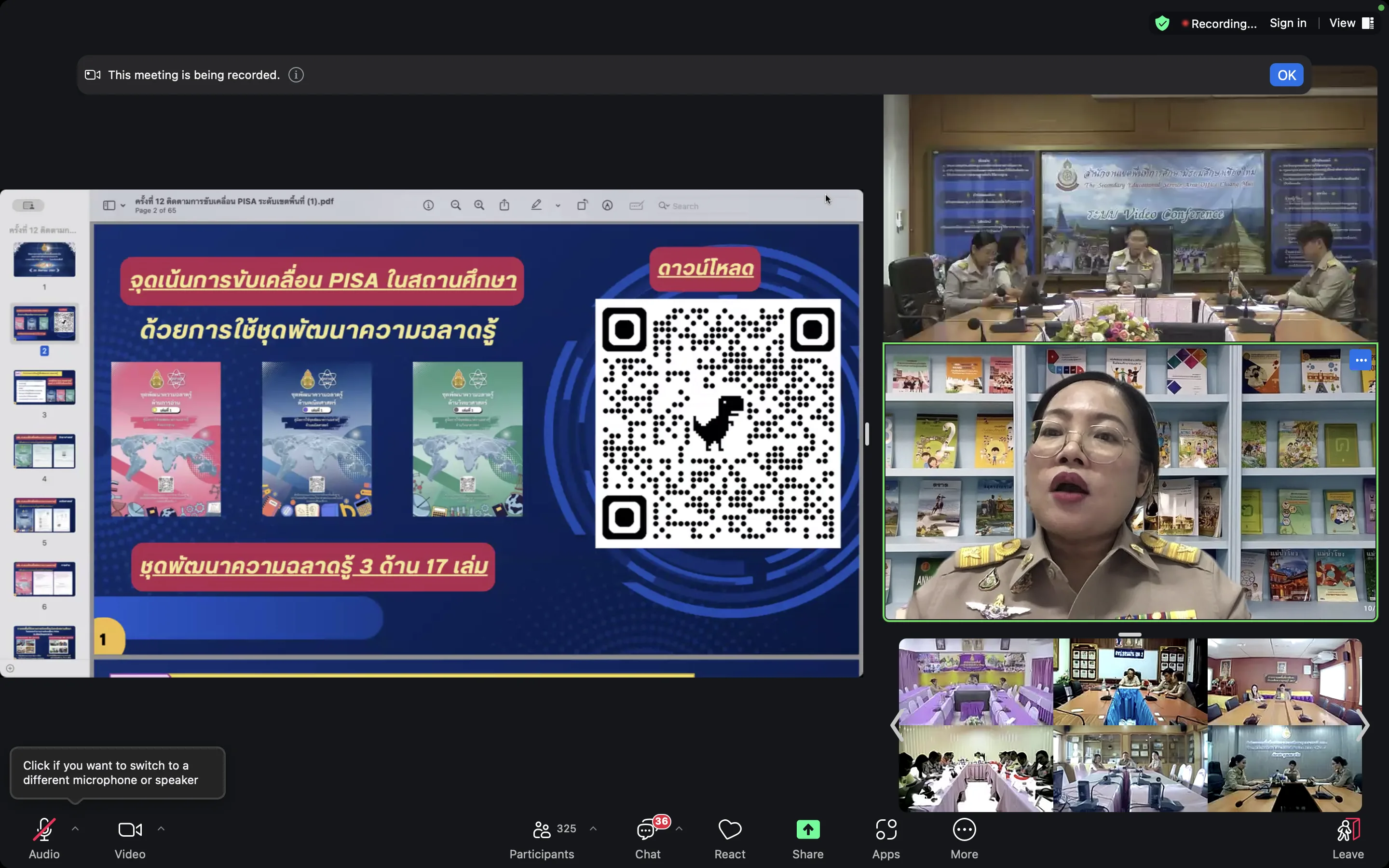Toggle the PDF sidebar view button
The width and height of the screenshot is (1389, 868).
(x=109, y=205)
